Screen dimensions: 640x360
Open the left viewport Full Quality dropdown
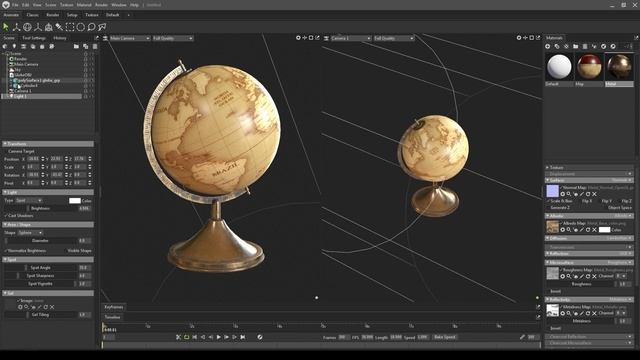[173, 38]
